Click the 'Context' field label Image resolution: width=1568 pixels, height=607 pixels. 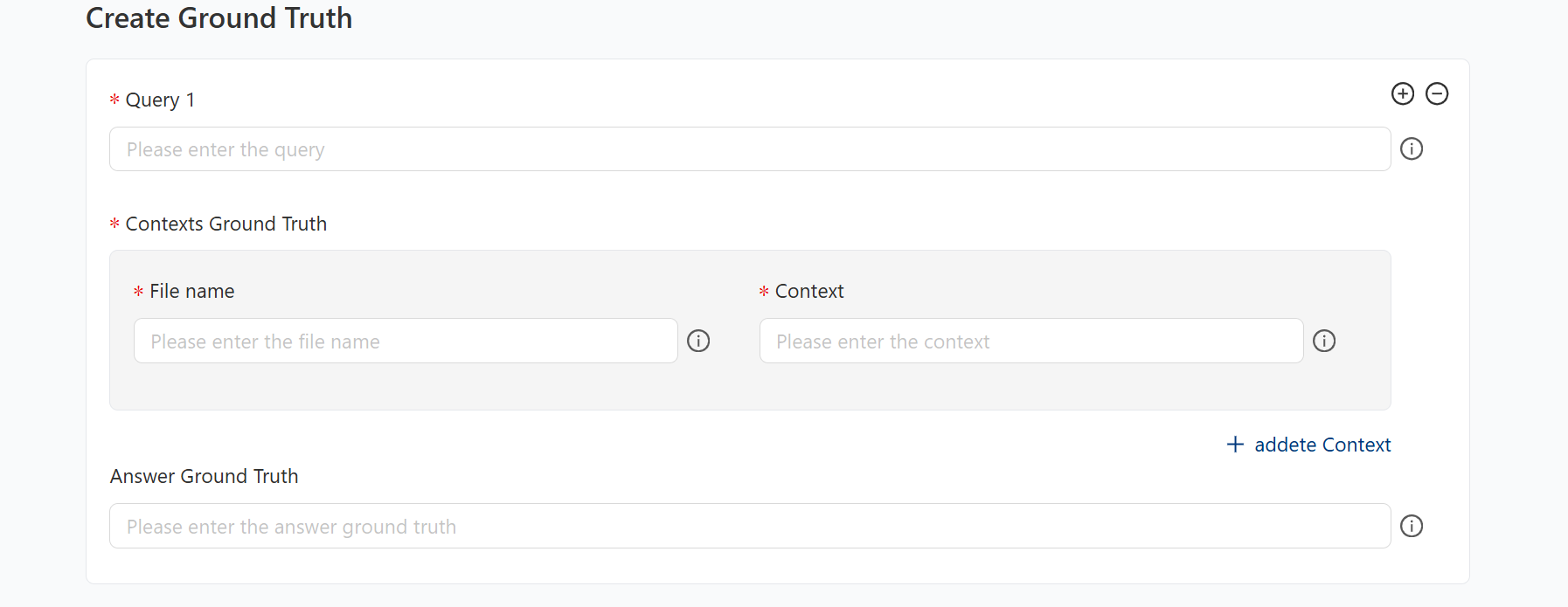809,291
